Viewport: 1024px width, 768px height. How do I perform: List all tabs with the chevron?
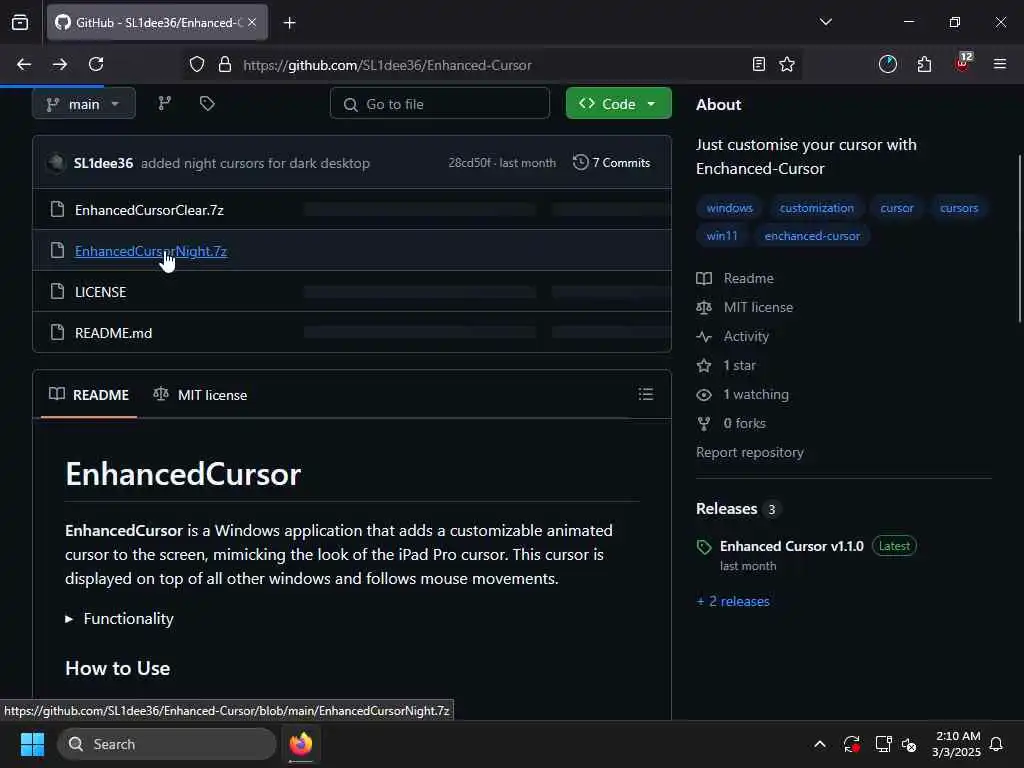(825, 22)
